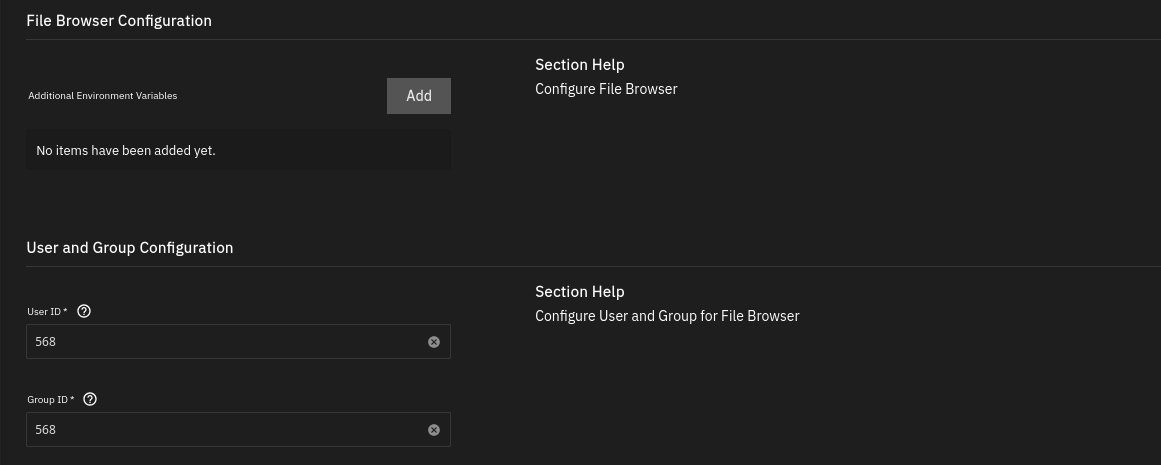Click 'Configure User and Group for File Browser' text
1161x465 pixels.
[667, 316]
